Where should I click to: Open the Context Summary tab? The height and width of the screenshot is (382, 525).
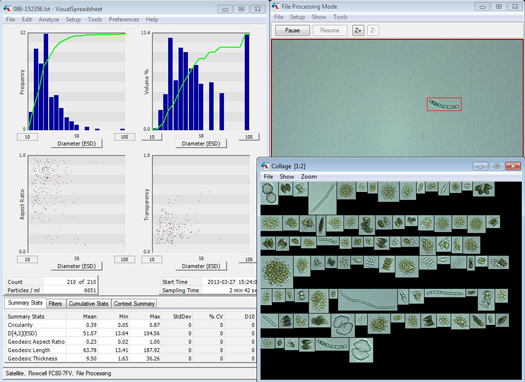click(x=134, y=304)
